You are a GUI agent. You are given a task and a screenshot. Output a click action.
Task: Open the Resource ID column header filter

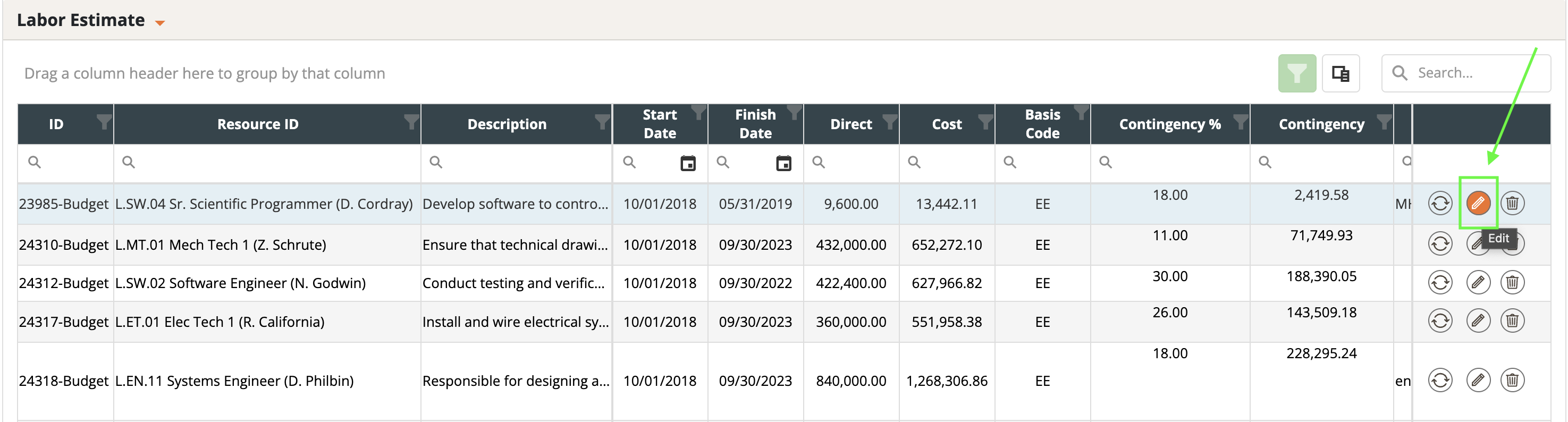click(411, 121)
